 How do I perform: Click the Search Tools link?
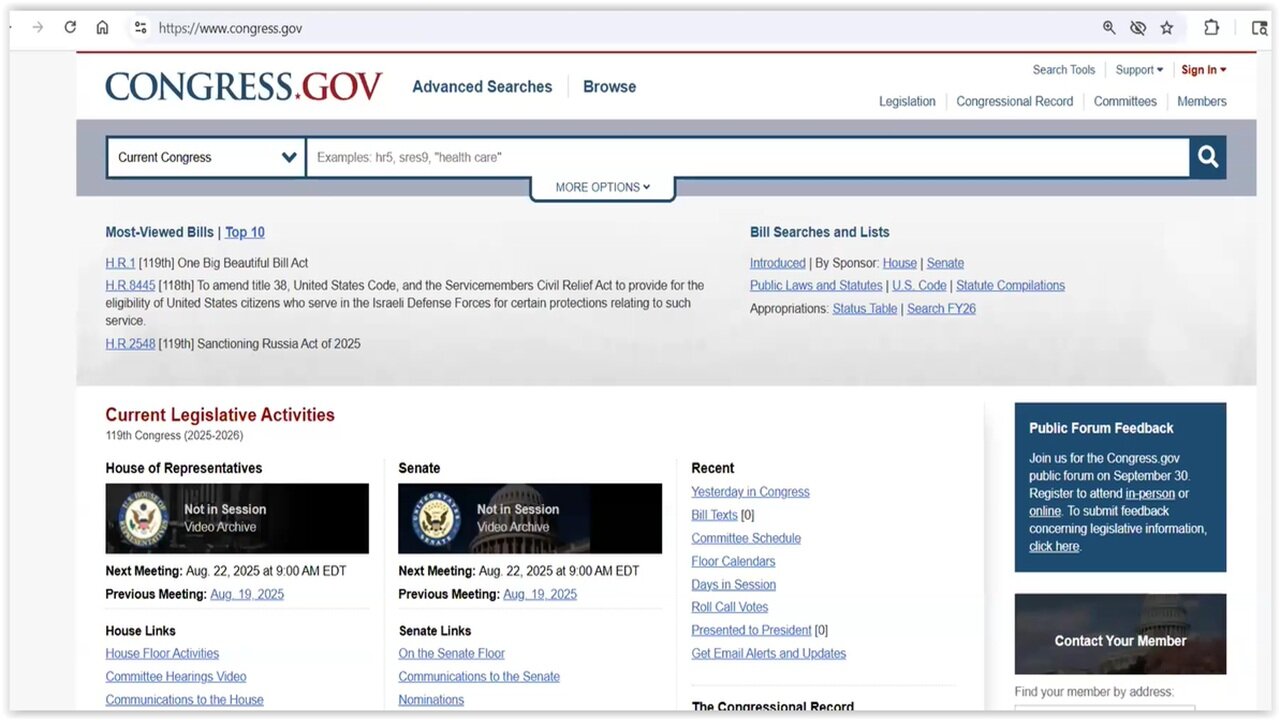point(1064,70)
